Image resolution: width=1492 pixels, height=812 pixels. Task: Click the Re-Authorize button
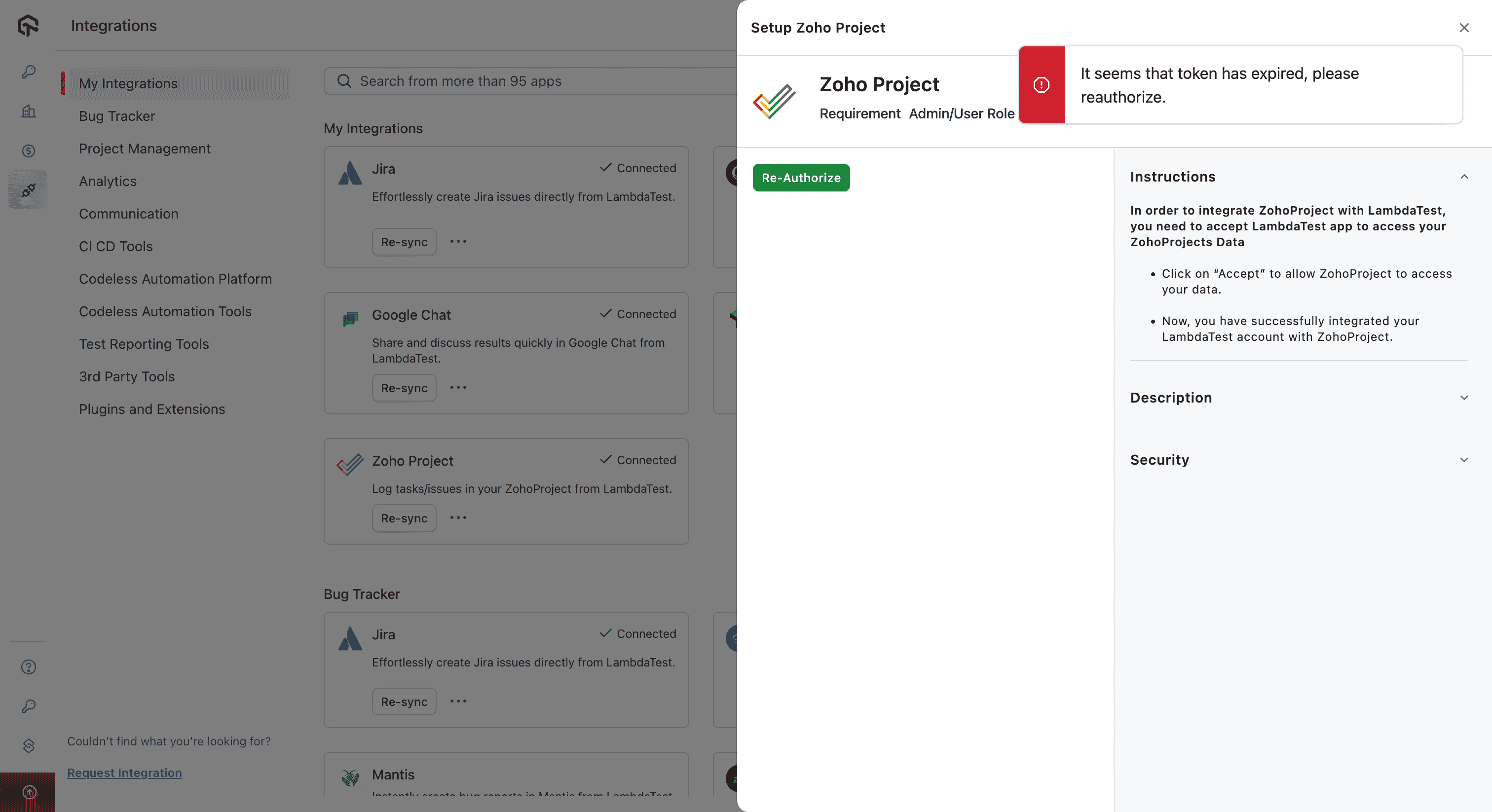(x=801, y=178)
